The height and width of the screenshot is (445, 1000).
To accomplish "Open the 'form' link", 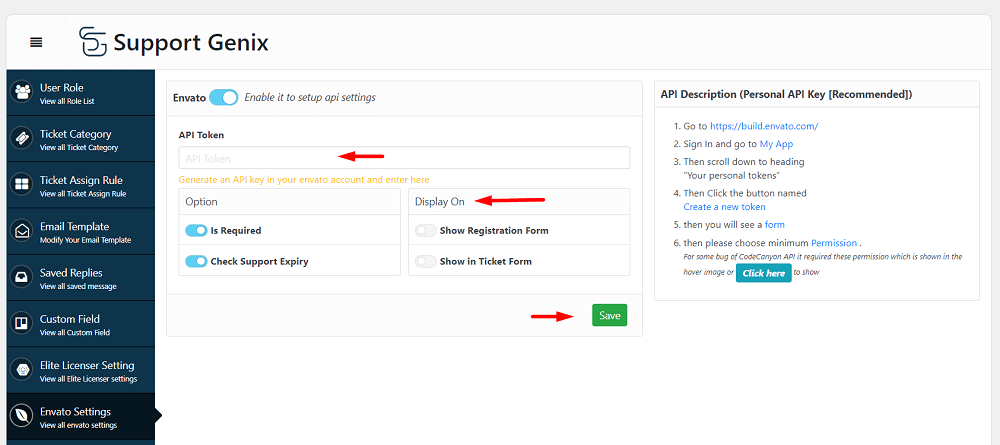I will click(774, 224).
